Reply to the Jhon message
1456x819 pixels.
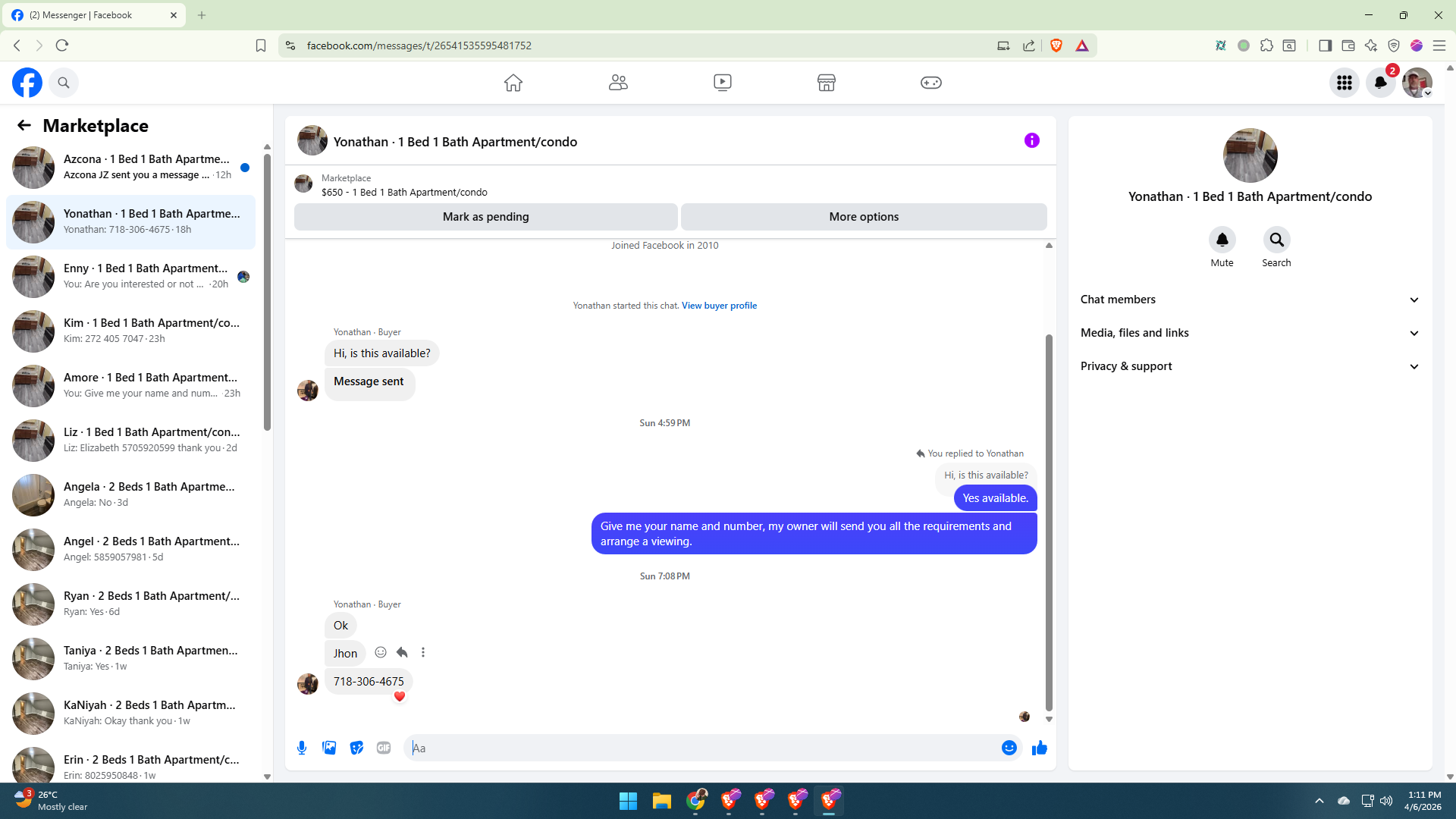click(x=402, y=652)
